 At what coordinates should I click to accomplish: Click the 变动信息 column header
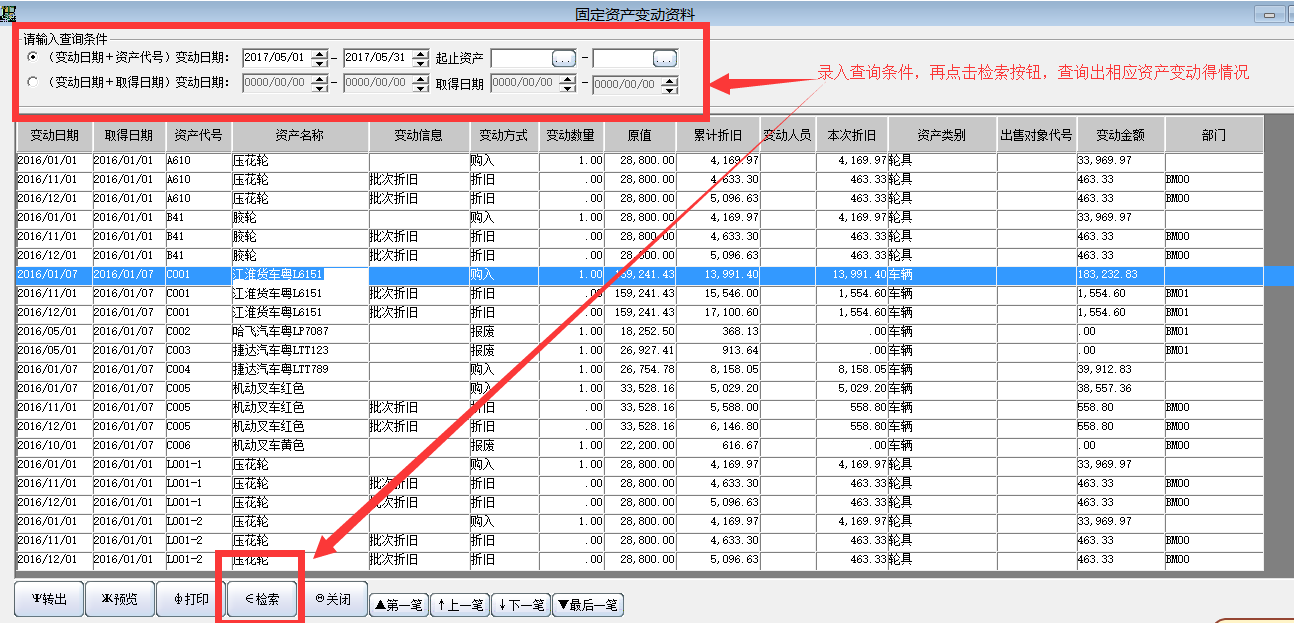[419, 135]
